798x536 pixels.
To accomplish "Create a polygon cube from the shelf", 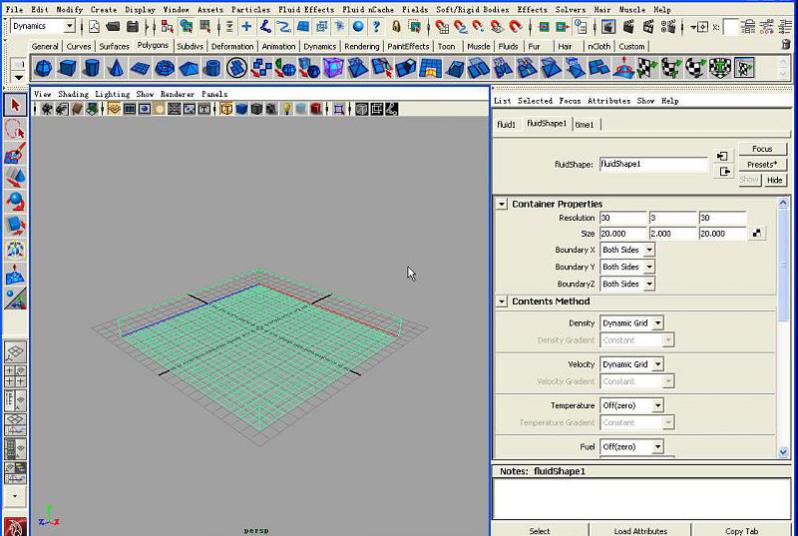I will (67, 68).
